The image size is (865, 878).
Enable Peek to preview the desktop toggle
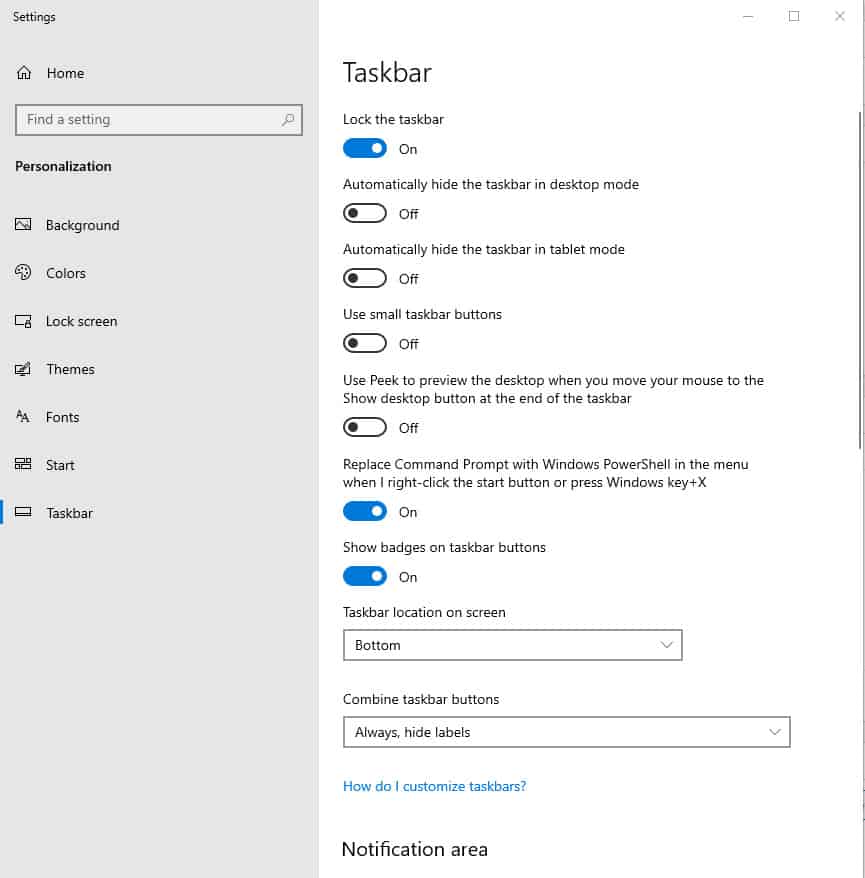364,427
